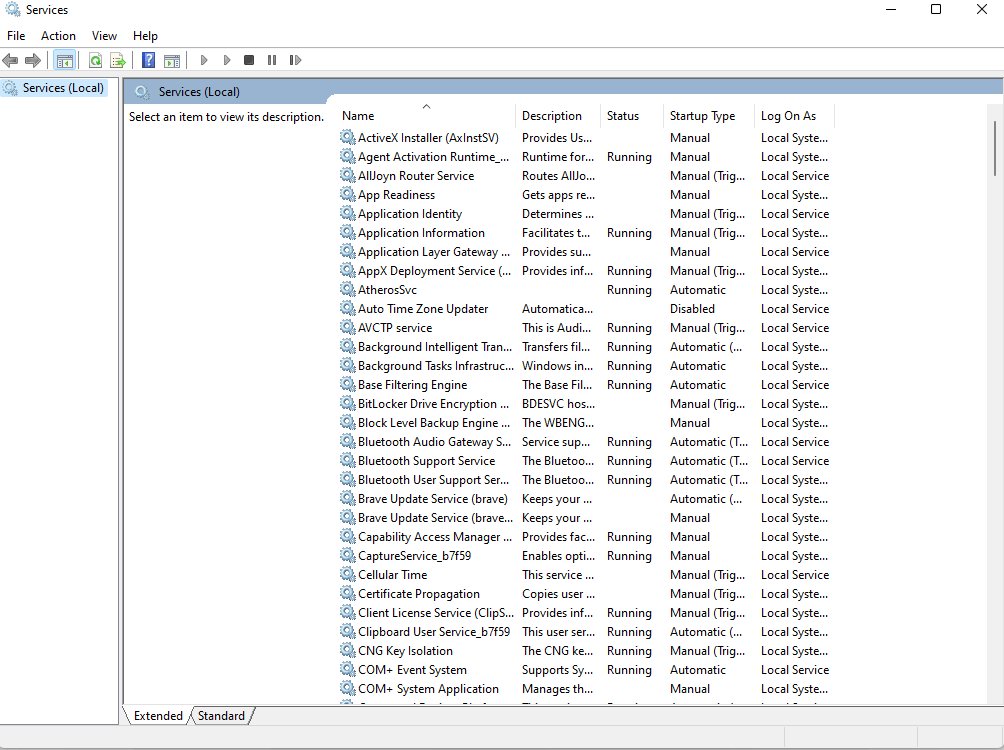The height and width of the screenshot is (750, 1004).
Task: Select CaptureService_b7f59 row
Action: 585,556
